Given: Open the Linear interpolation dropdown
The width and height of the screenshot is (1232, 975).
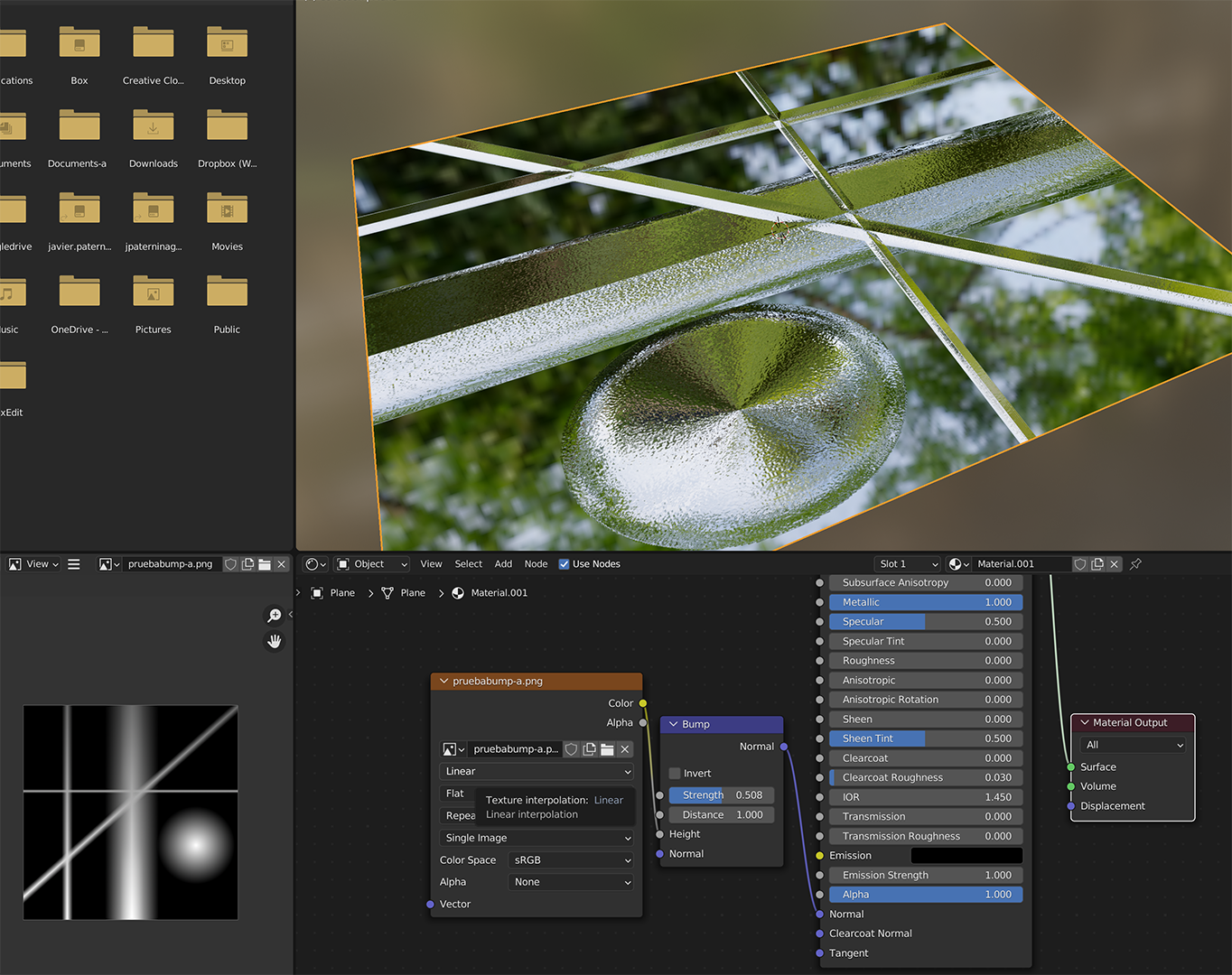Looking at the screenshot, I should point(537,772).
